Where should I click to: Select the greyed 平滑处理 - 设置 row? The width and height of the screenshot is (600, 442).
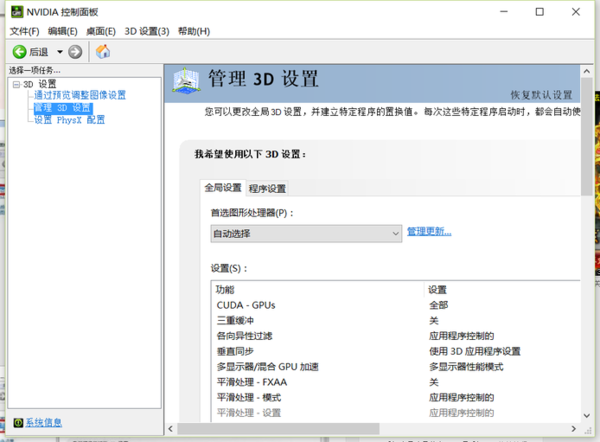[x=396, y=413]
